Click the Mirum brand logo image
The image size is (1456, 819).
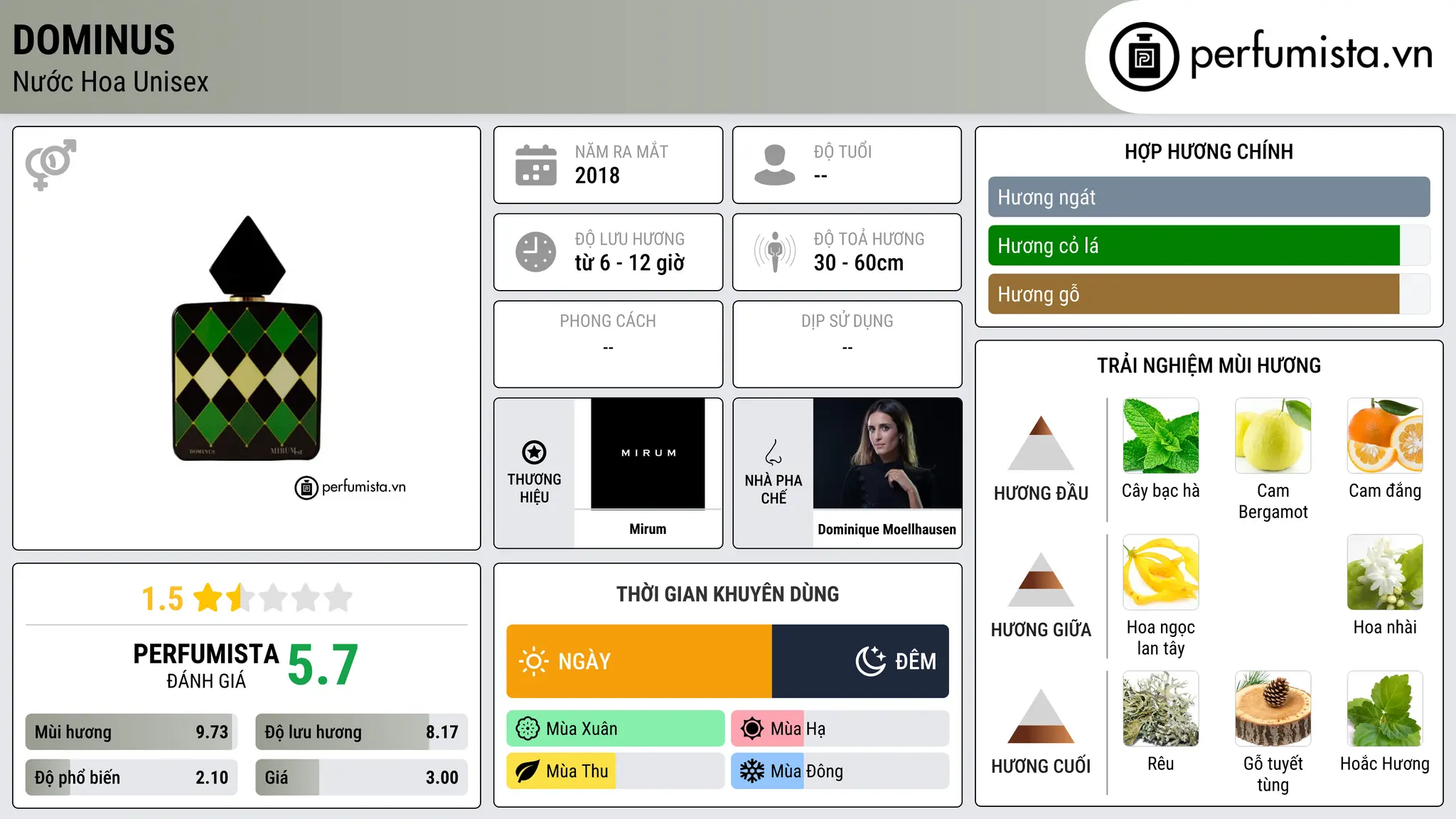[648, 454]
